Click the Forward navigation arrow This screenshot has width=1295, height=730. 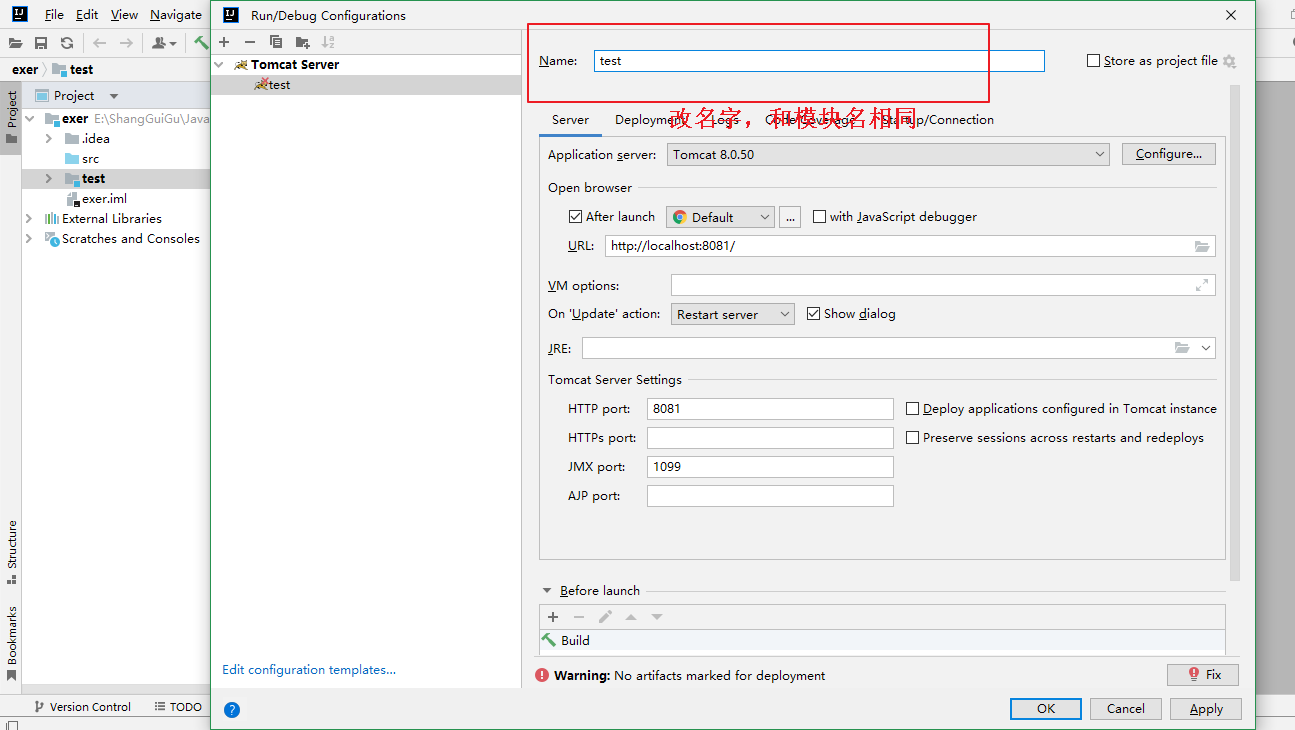[x=126, y=43]
